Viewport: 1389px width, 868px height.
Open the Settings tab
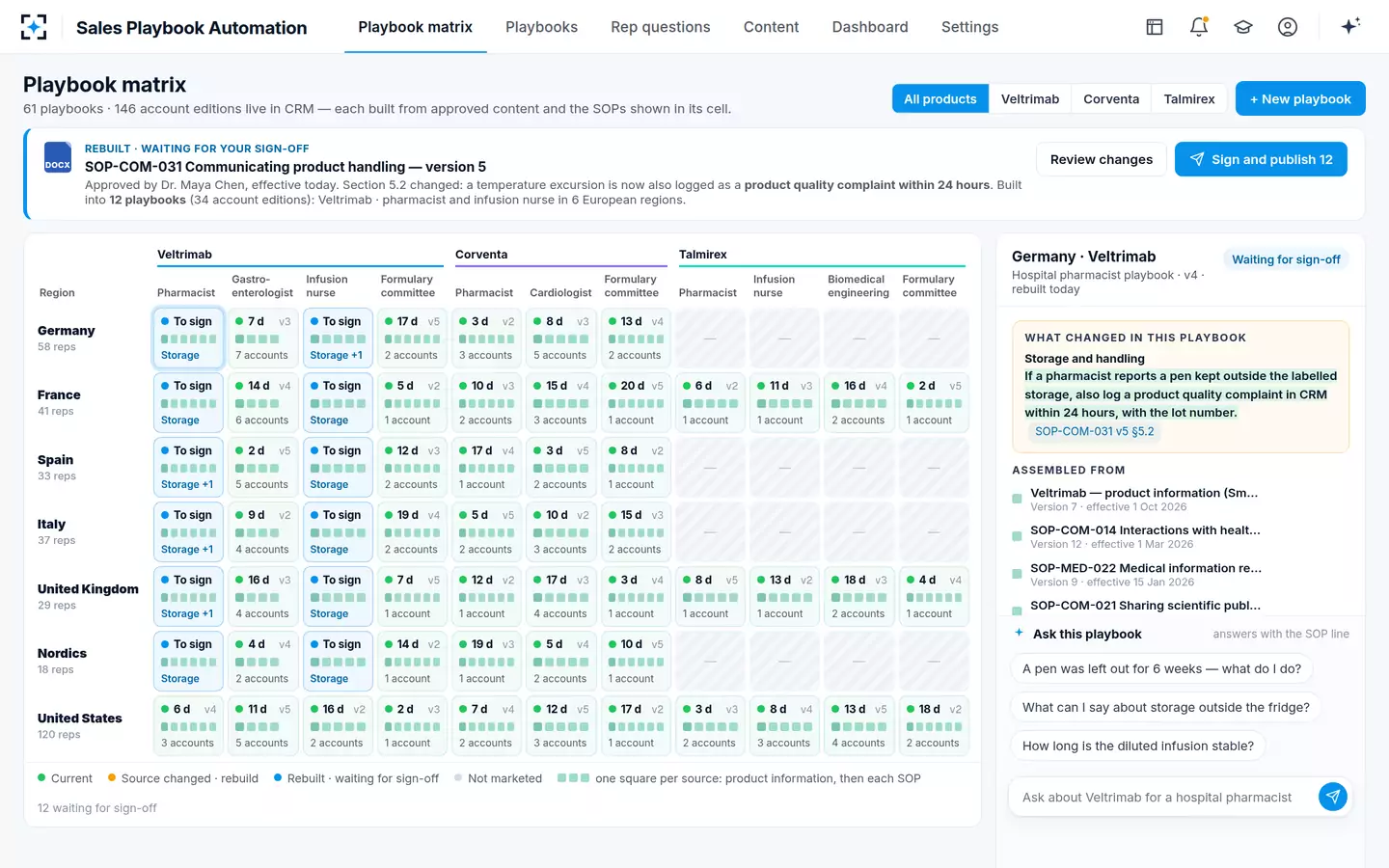pyautogui.click(x=969, y=27)
